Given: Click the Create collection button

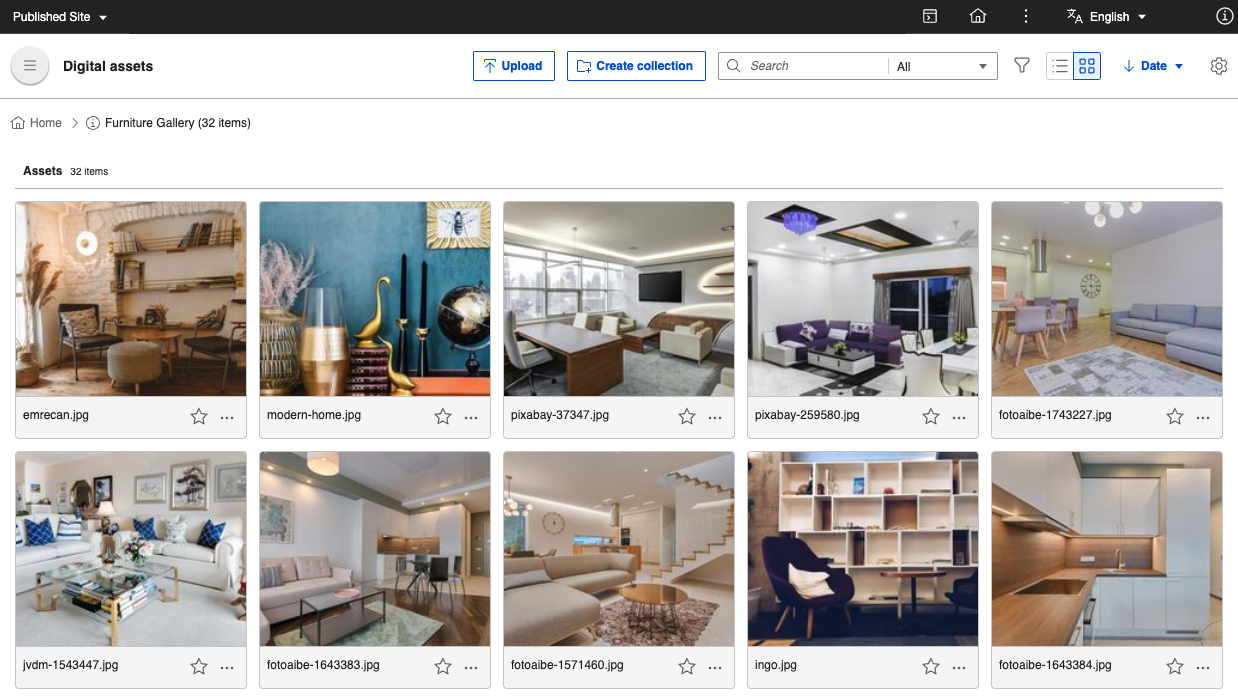Looking at the screenshot, I should pos(636,66).
